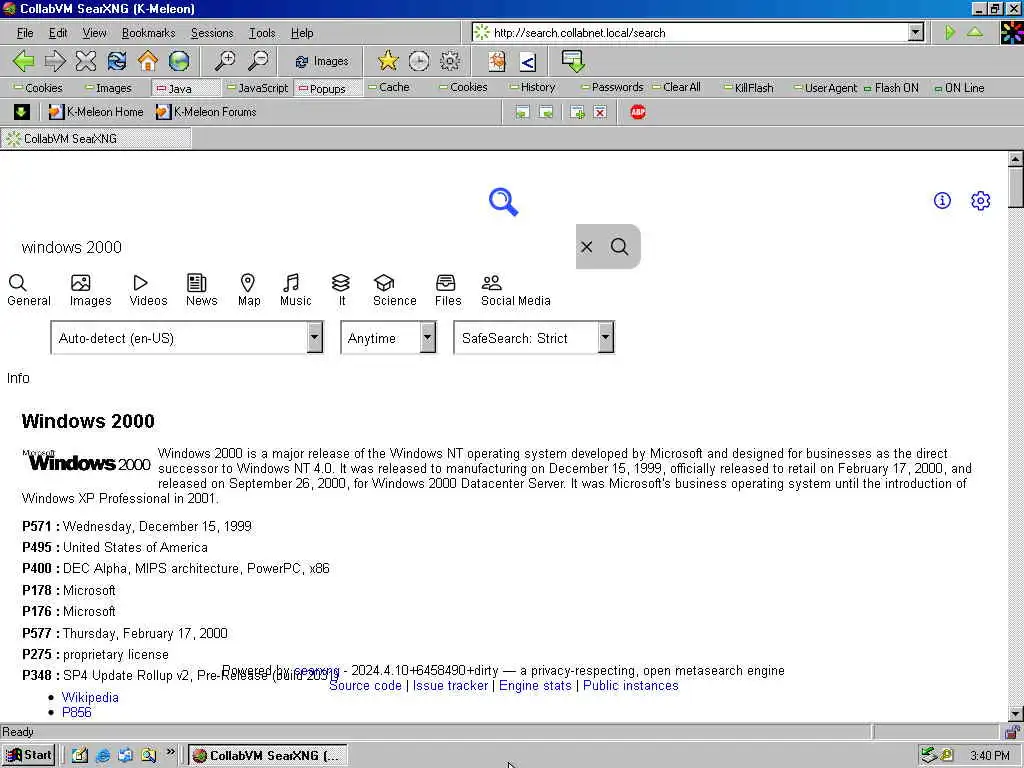Viewport: 1024px width, 768px height.
Task: Open bookmarks via yellow star icon
Action: coord(388,61)
